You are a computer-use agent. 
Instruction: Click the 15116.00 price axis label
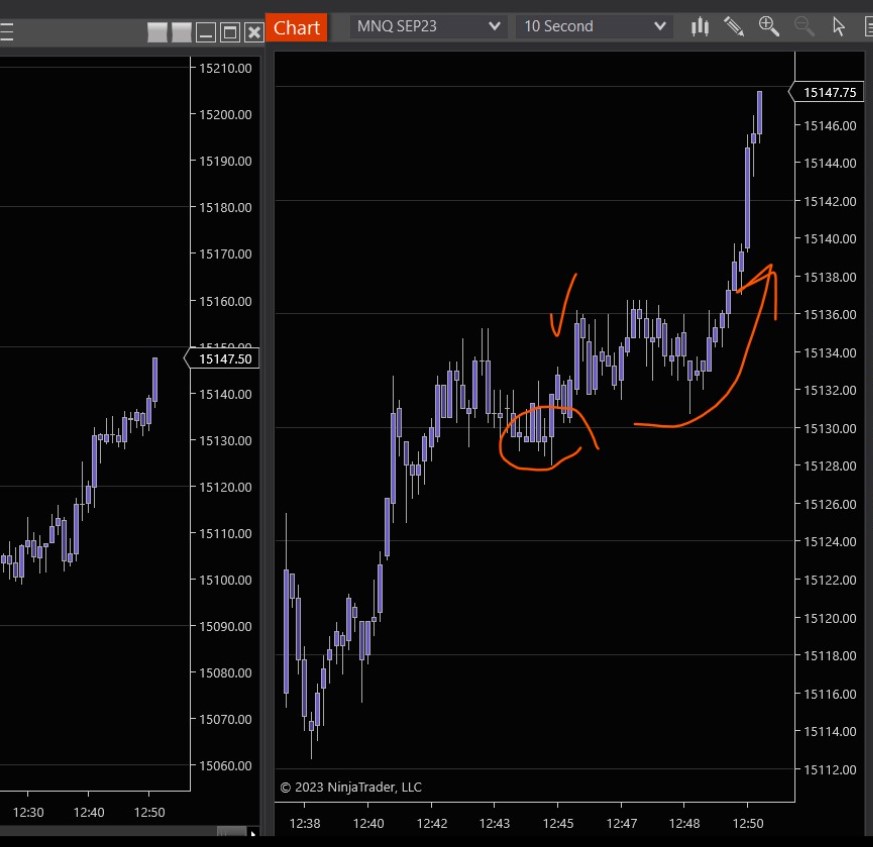pyautogui.click(x=830, y=694)
